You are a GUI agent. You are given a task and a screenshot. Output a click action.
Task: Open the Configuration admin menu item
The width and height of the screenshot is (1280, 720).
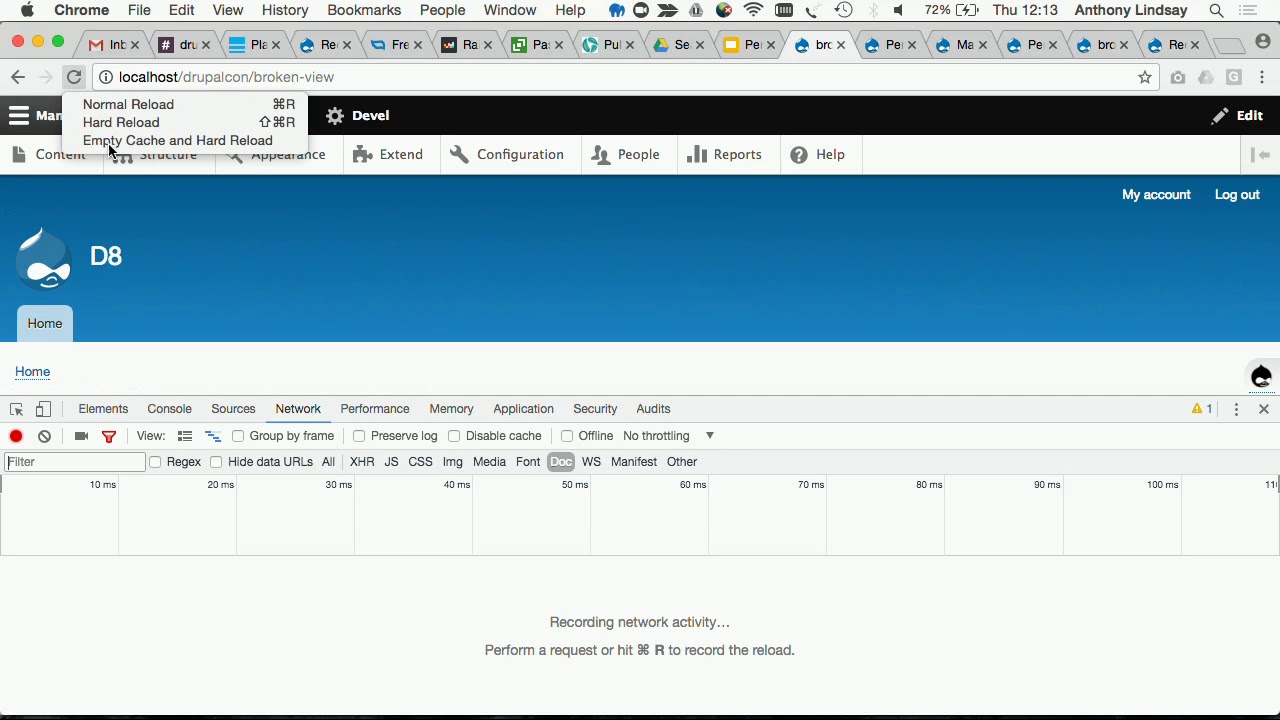507,155
